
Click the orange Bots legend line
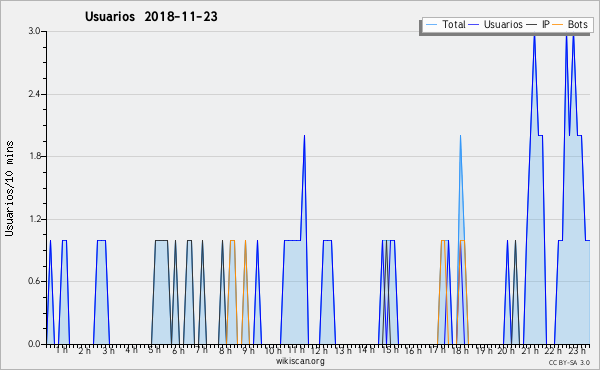pyautogui.click(x=558, y=25)
